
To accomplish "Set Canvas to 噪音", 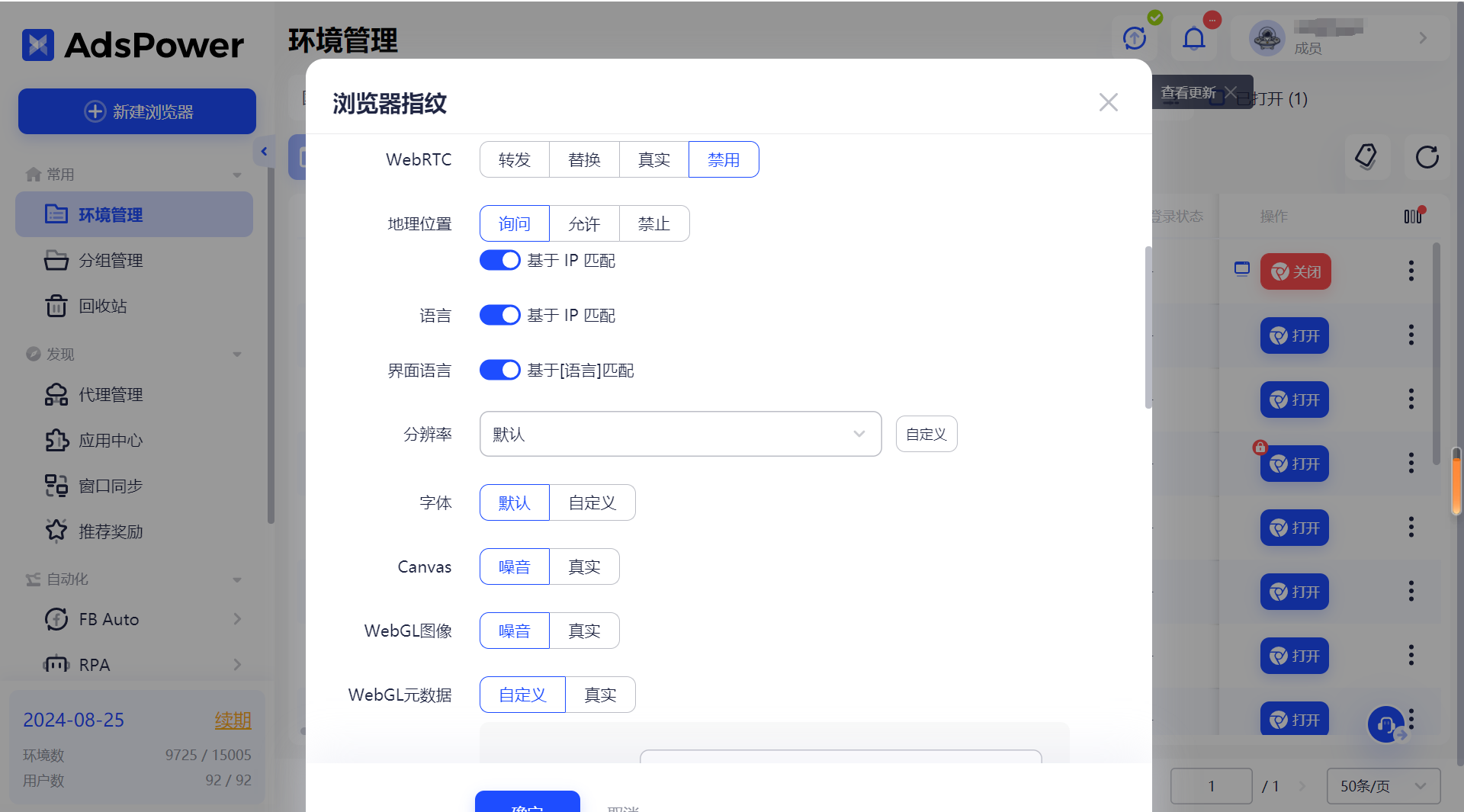I will (515, 566).
